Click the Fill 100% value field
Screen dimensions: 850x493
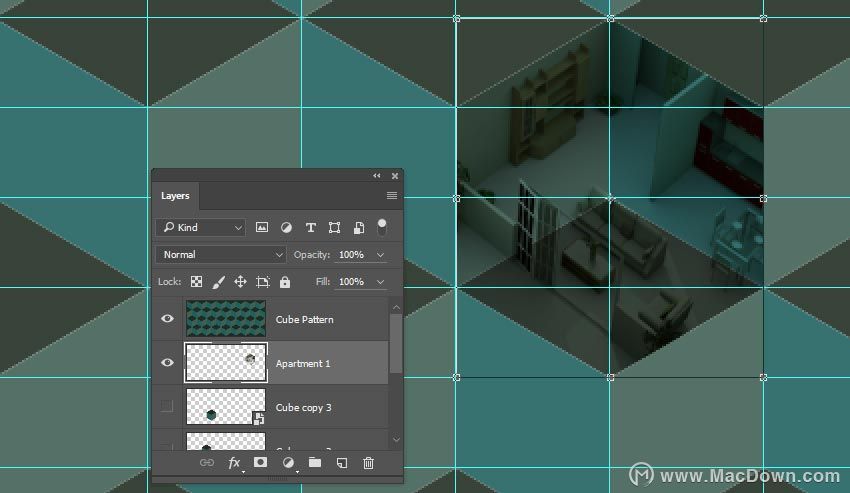352,281
